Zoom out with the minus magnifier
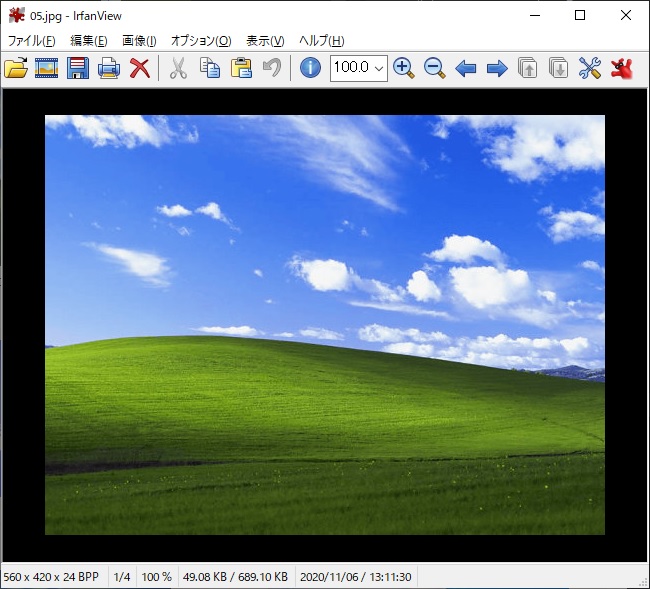 (434, 68)
